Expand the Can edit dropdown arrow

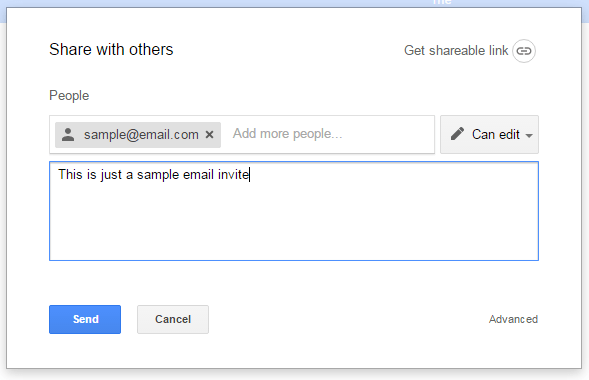click(x=529, y=136)
